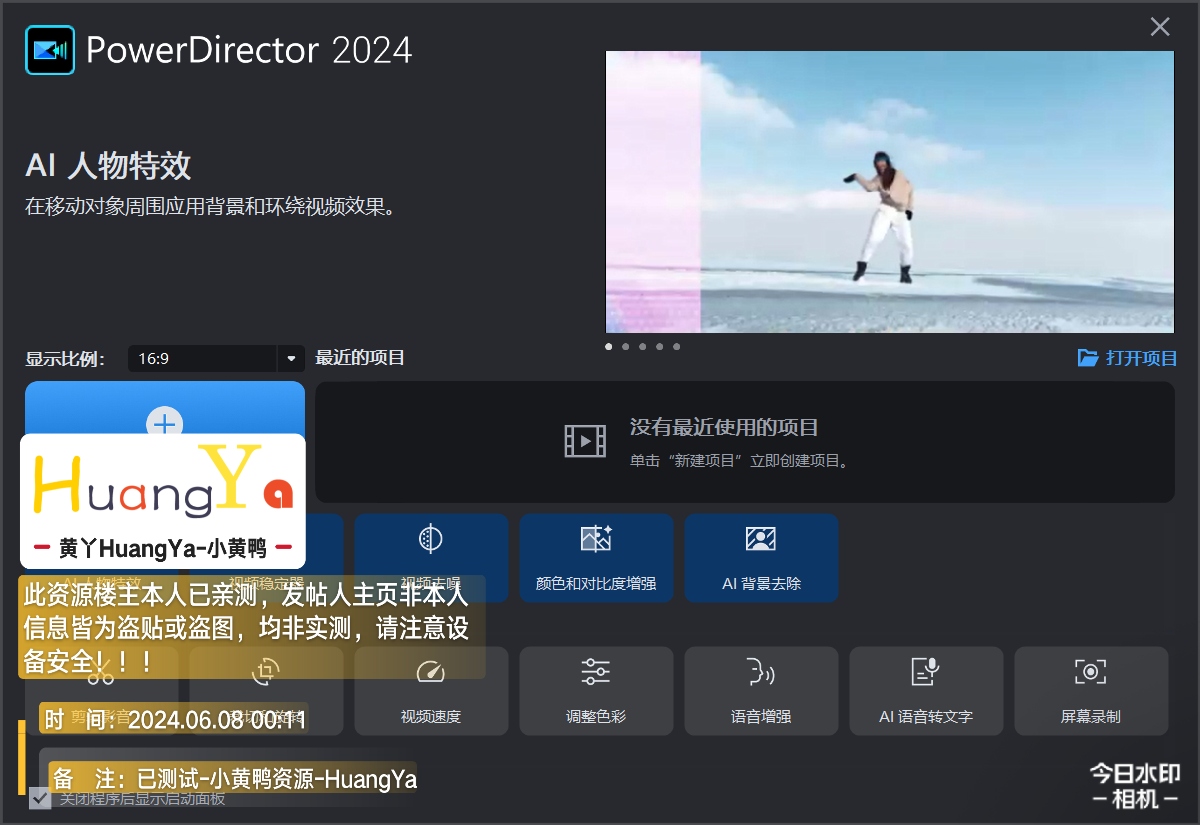Jump to the third carousel page dot
1200x825 pixels.
click(x=642, y=347)
